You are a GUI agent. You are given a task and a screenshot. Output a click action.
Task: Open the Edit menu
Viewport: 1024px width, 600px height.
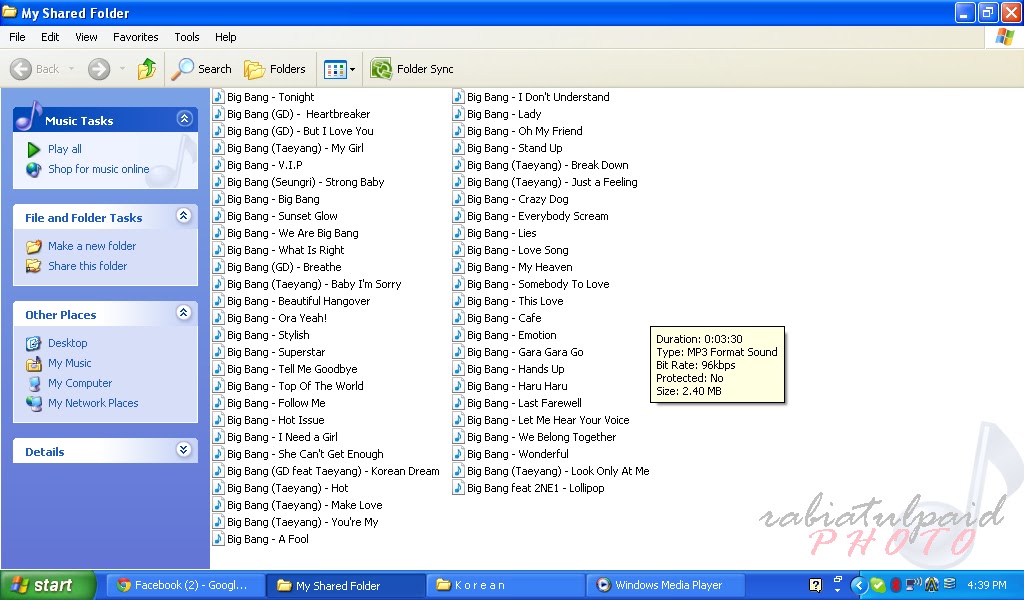tap(50, 37)
